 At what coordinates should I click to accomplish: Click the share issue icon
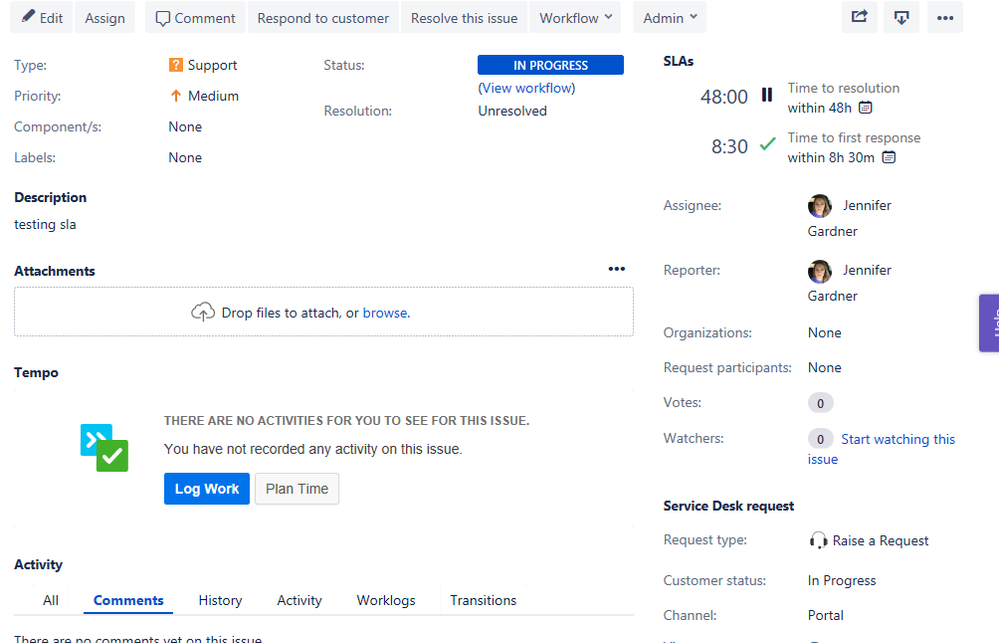point(859,17)
